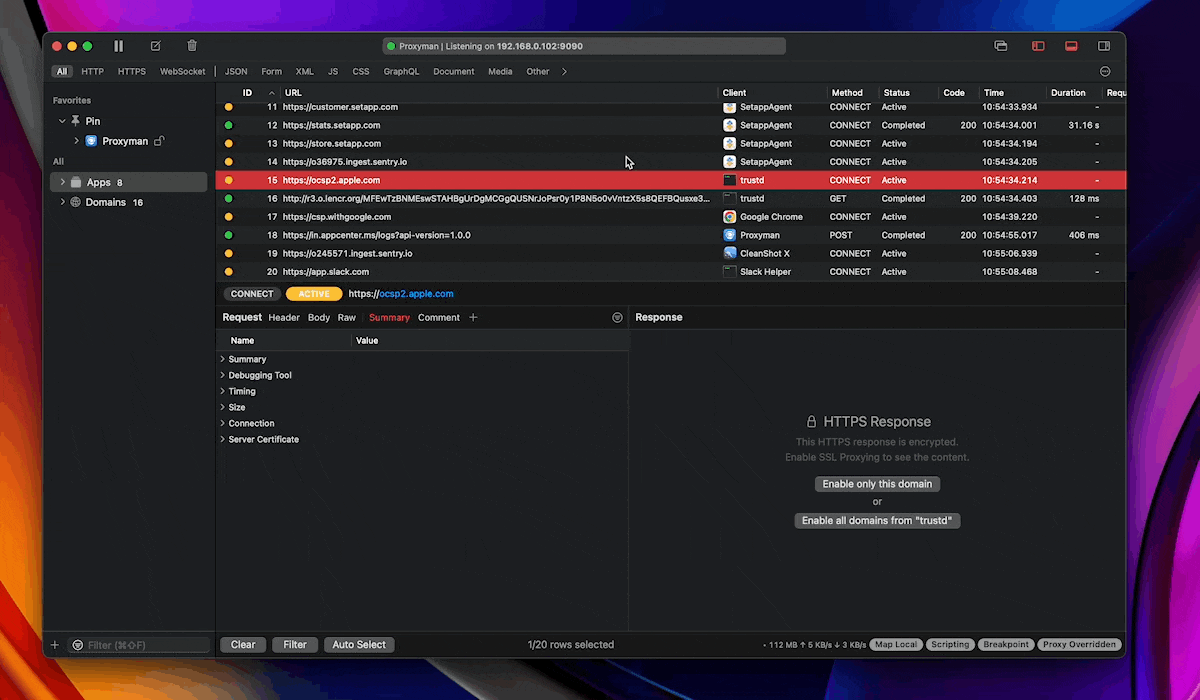Click the pin icon in Favorites
Screen dimensions: 1200x700
pyautogui.click(x=75, y=121)
